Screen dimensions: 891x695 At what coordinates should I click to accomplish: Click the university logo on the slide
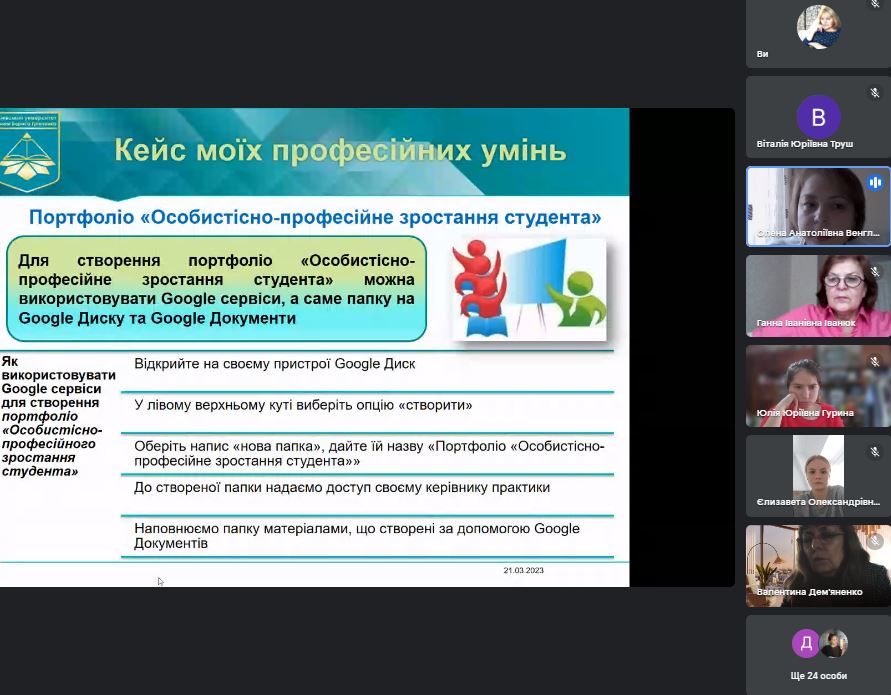[x=30, y=151]
